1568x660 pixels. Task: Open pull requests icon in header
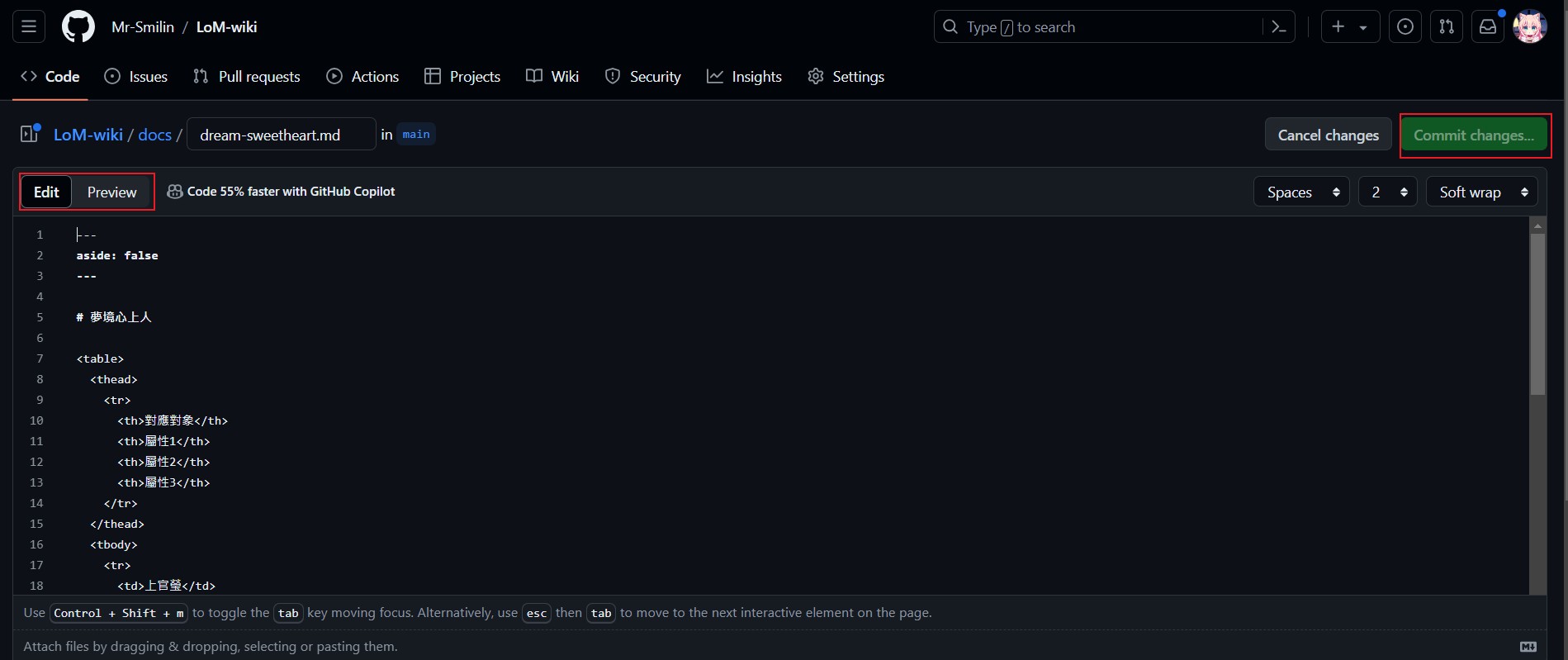pos(1446,26)
